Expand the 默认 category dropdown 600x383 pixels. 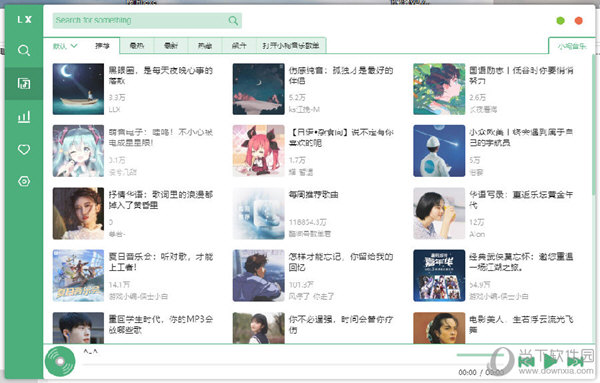click(x=65, y=46)
